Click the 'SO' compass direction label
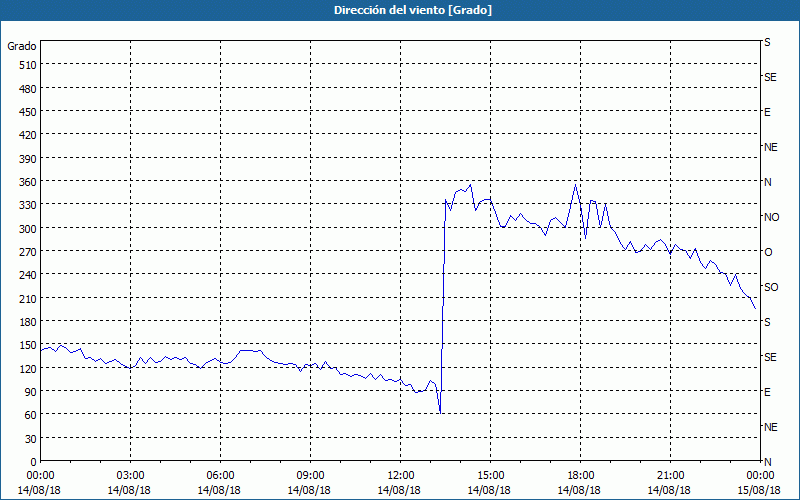The height and width of the screenshot is (500, 800). tap(771, 287)
